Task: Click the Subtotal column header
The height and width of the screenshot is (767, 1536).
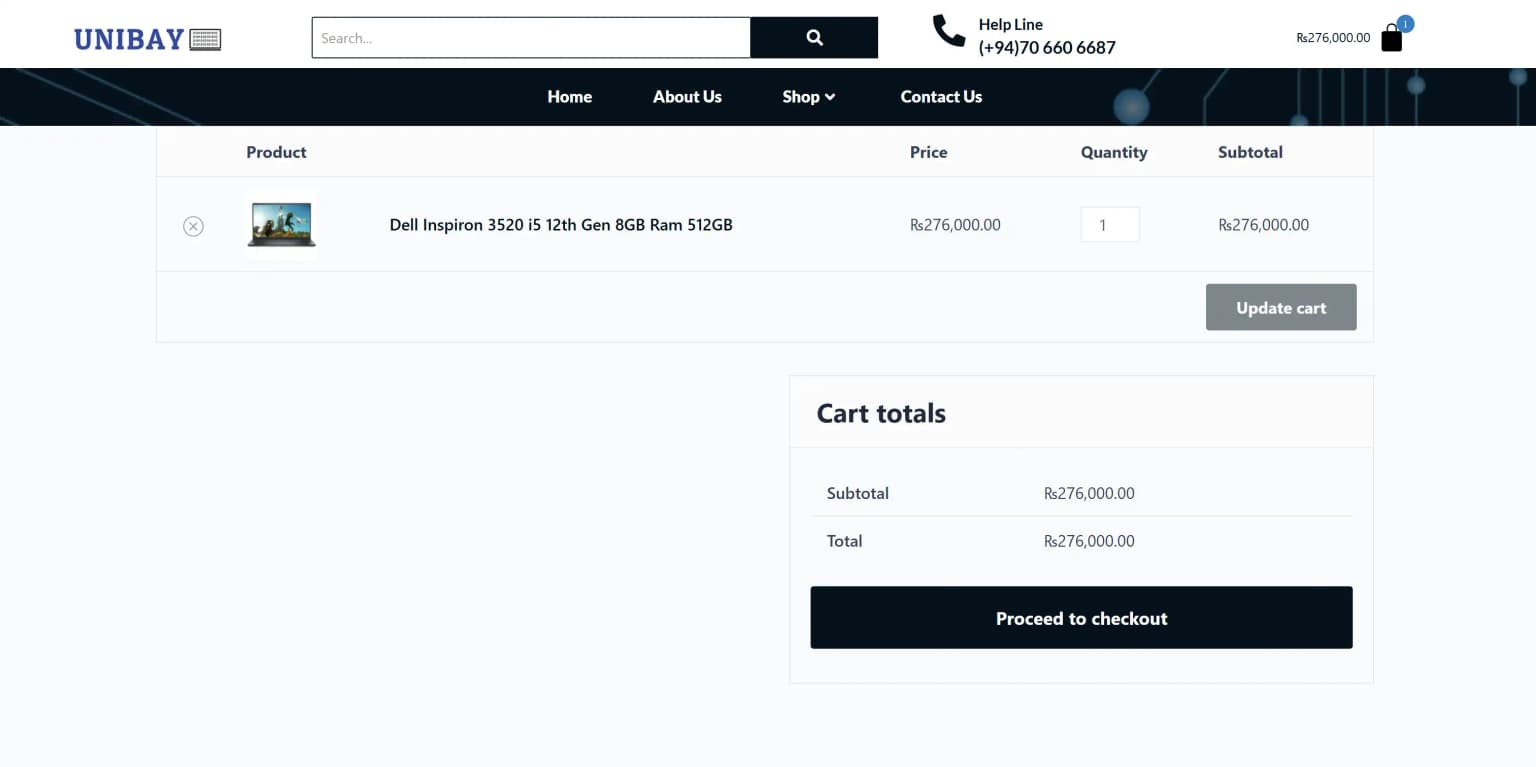Action: click(x=1250, y=152)
